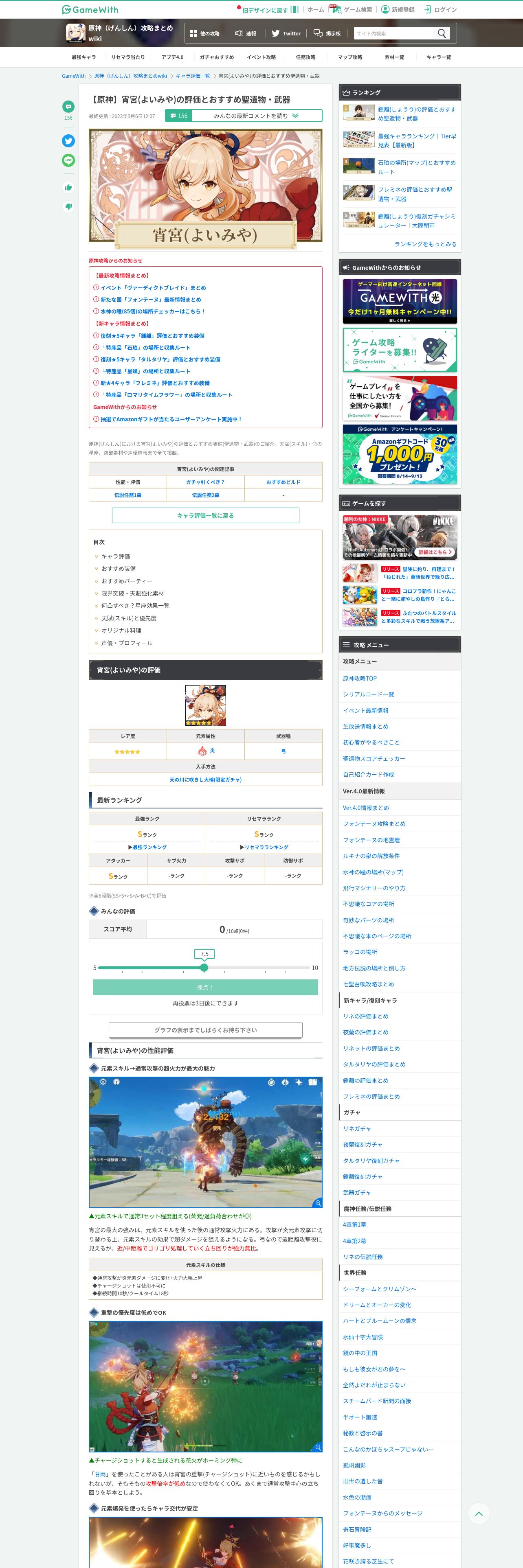523x1568 pixels.
Task: Open the Twitter header button
Action: (x=286, y=33)
